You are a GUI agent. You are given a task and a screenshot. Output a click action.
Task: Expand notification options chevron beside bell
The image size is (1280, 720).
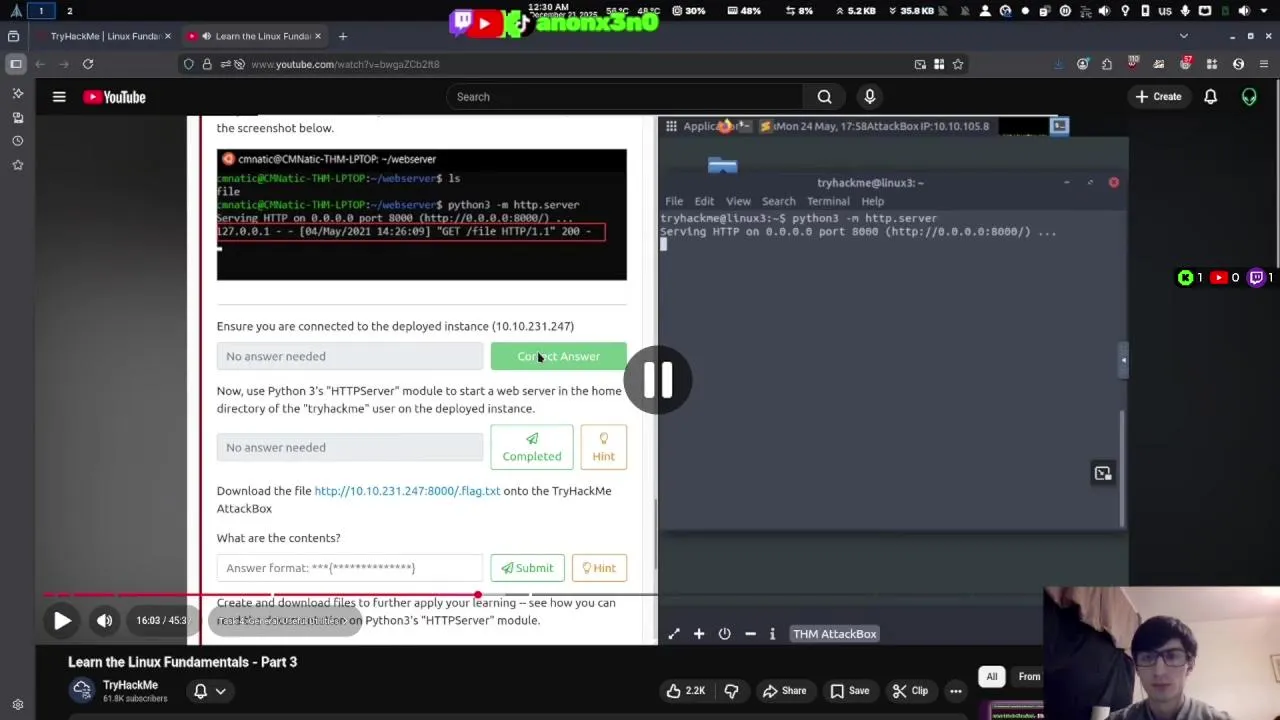coord(221,691)
